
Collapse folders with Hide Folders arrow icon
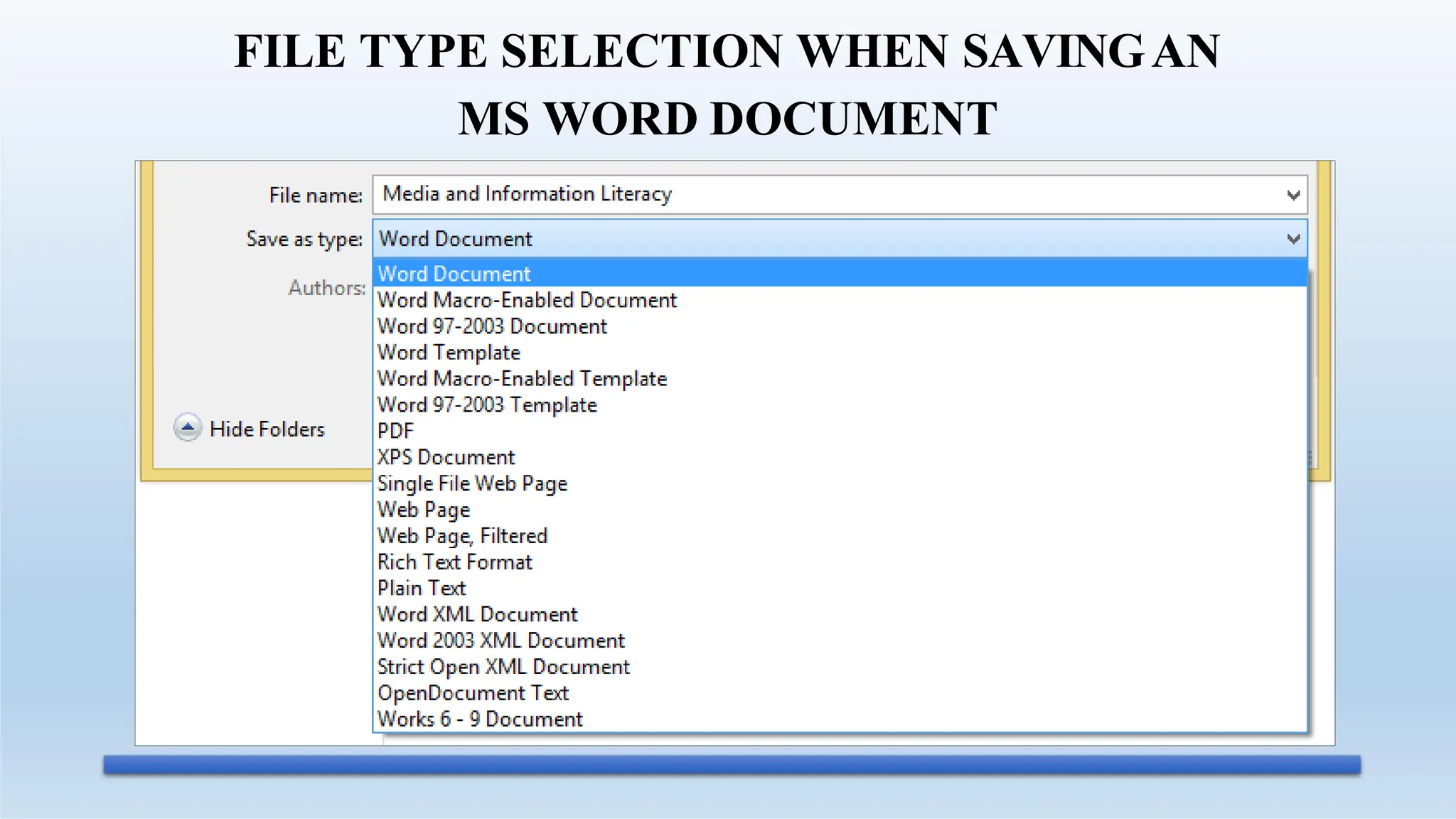click(188, 428)
